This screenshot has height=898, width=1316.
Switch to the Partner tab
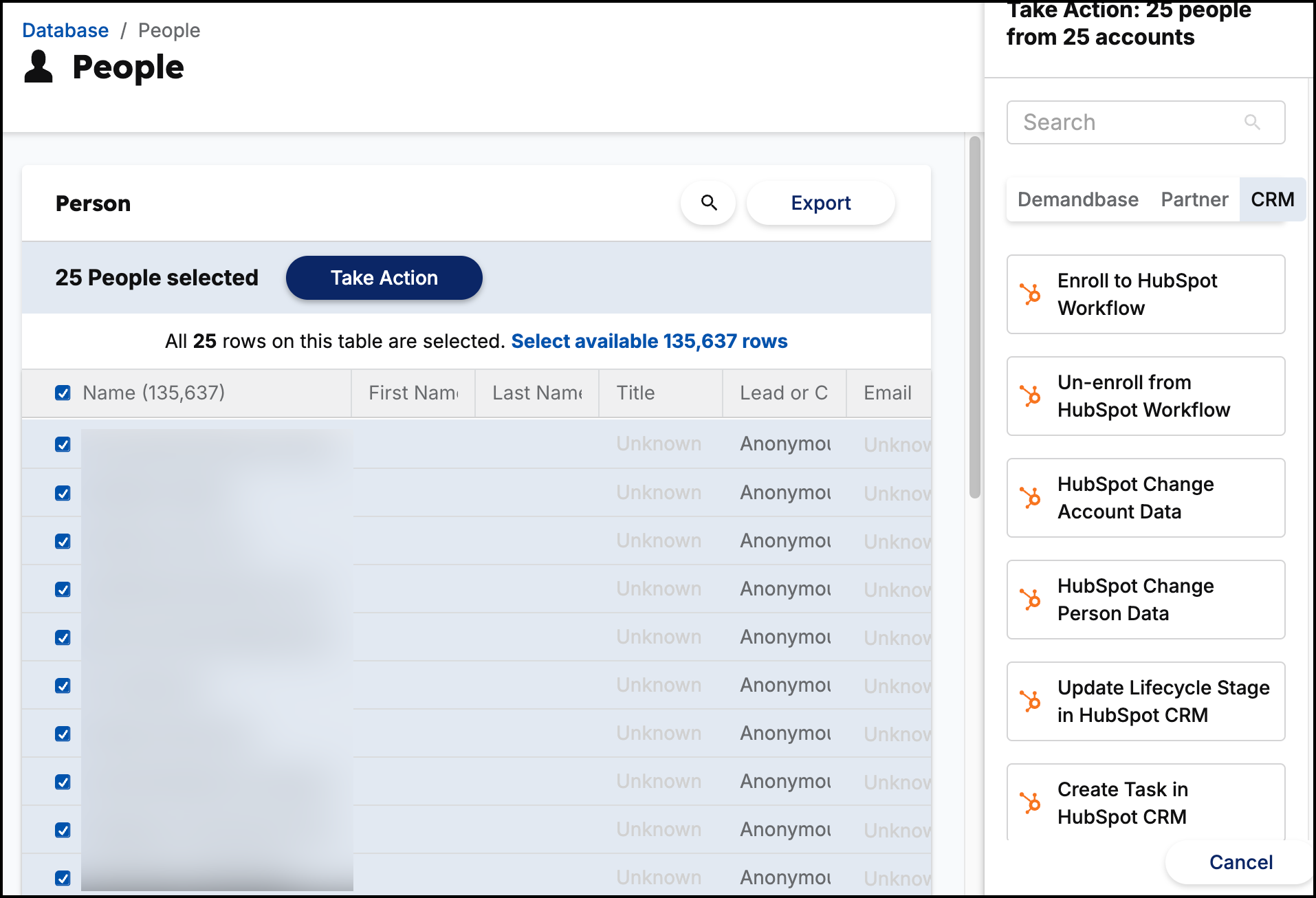pos(1194,199)
